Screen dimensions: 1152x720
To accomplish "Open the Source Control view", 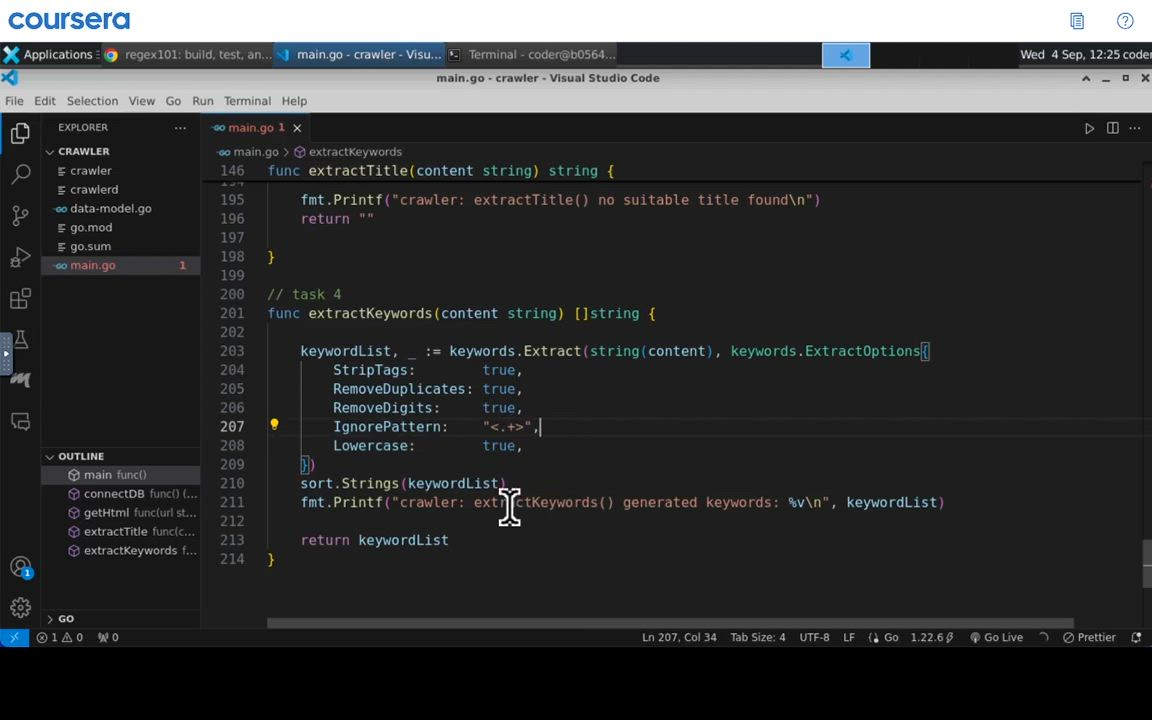I will pyautogui.click(x=21, y=216).
